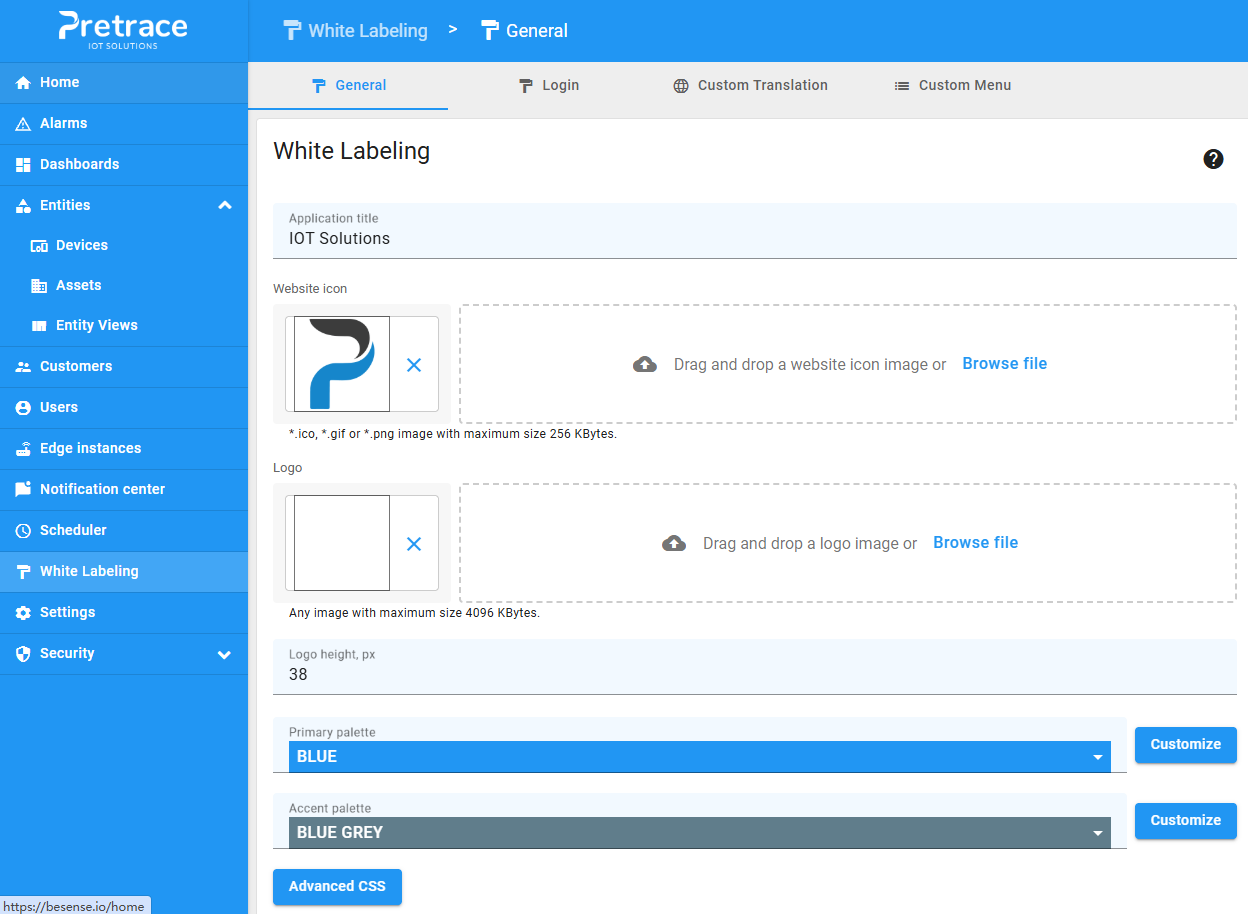Open Alarms from the sidebar menu
The width and height of the screenshot is (1248, 914).
124,124
